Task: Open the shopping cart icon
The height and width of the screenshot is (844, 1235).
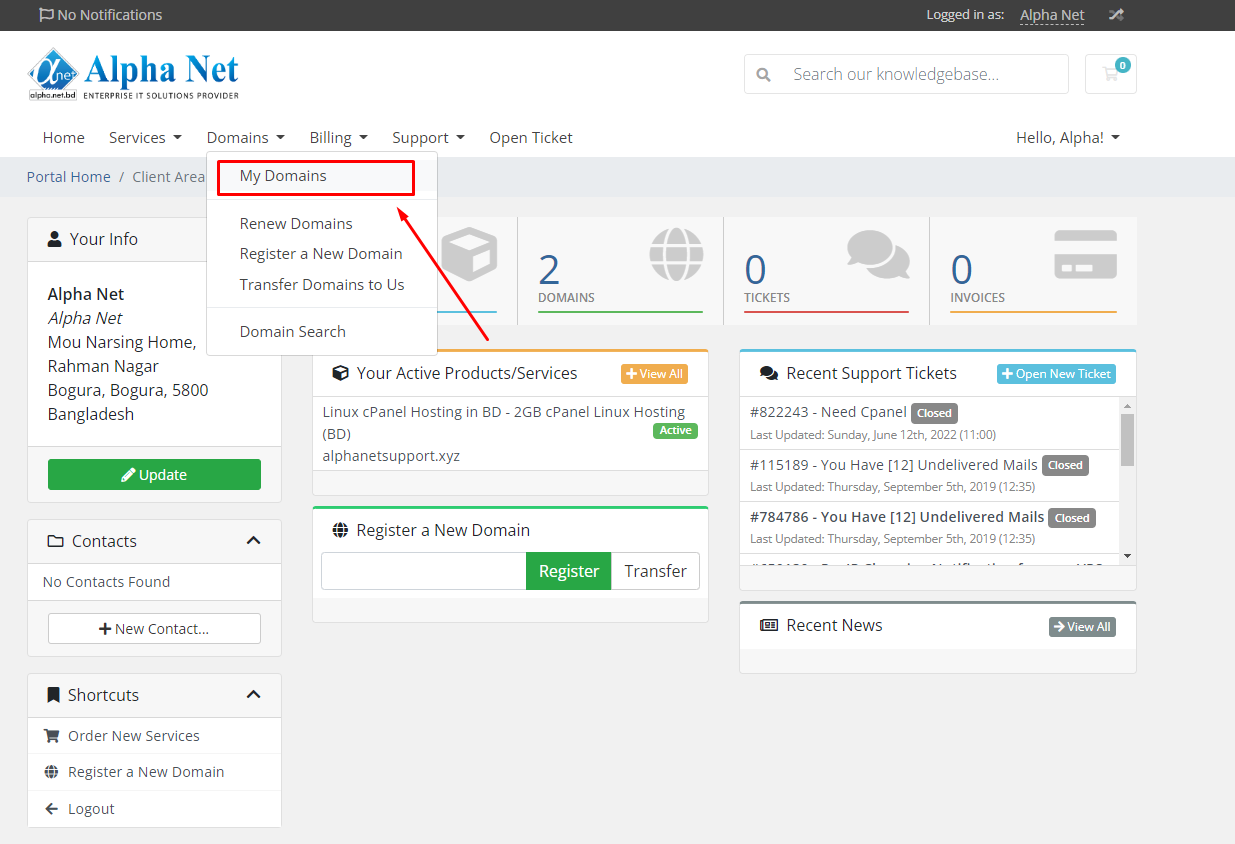Action: (x=1110, y=74)
